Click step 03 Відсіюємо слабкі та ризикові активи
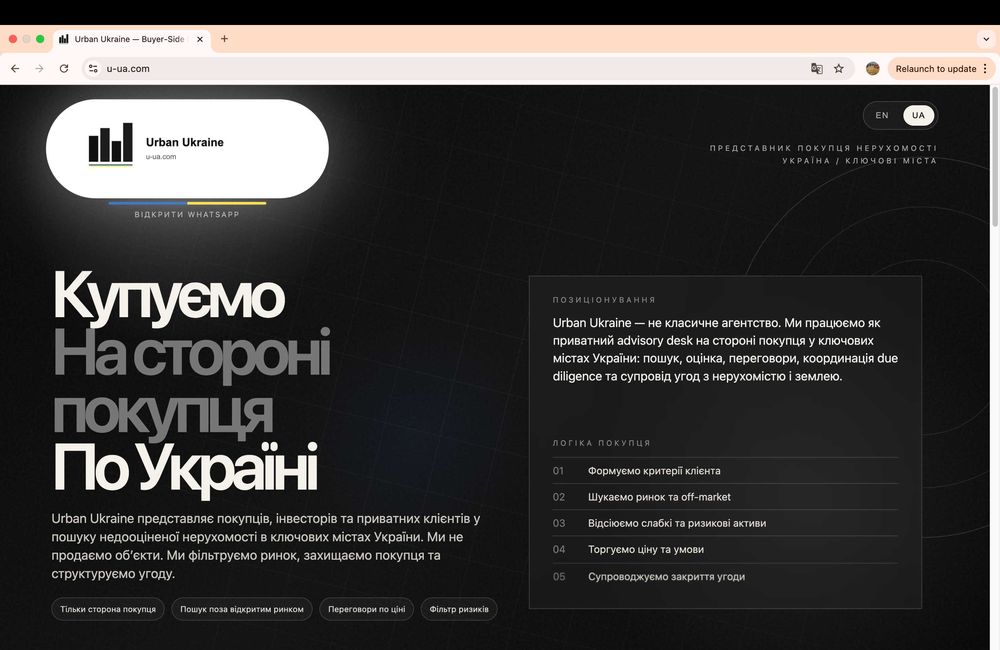1000x650 pixels. (x=725, y=523)
